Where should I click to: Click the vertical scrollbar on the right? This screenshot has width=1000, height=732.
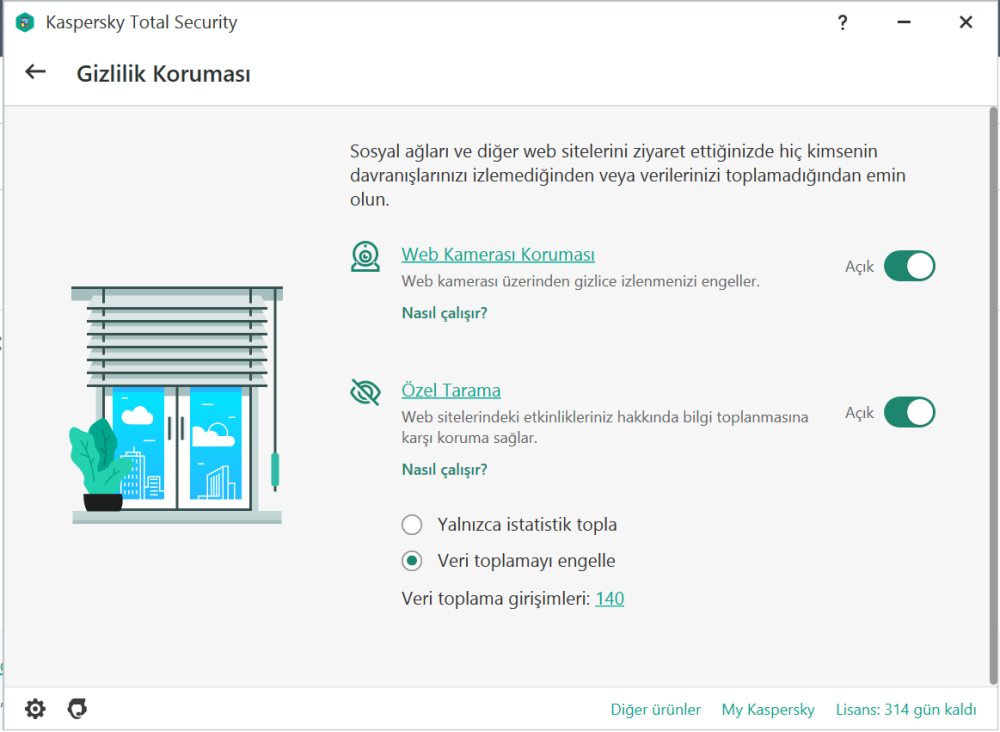(994, 395)
